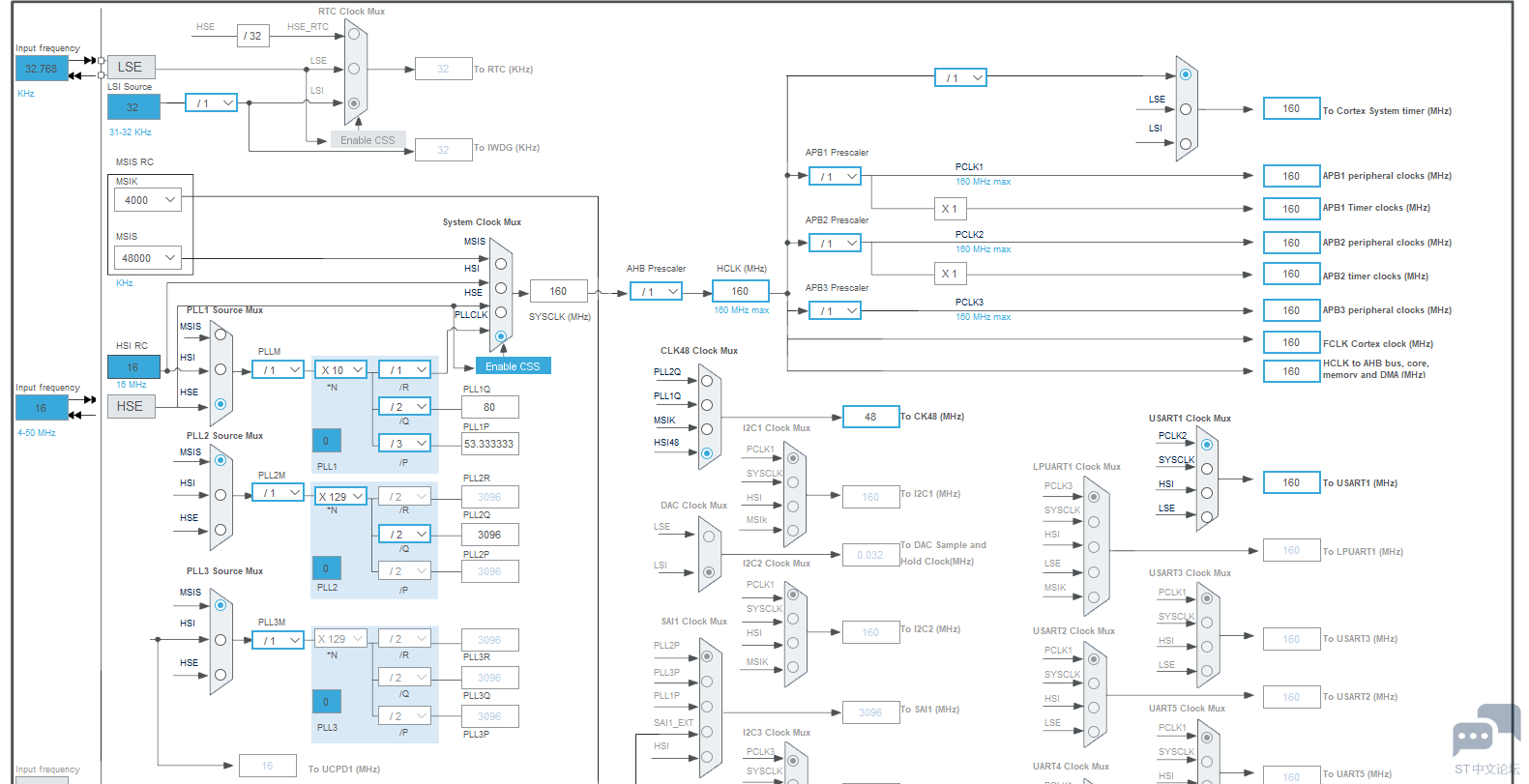Click APB2 timer clocks value box
This screenshot has height=784, width=1529.
pyautogui.click(x=1291, y=274)
